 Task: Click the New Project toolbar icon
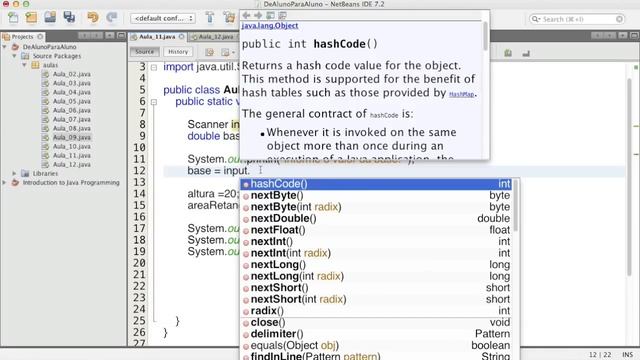click(x=31, y=18)
